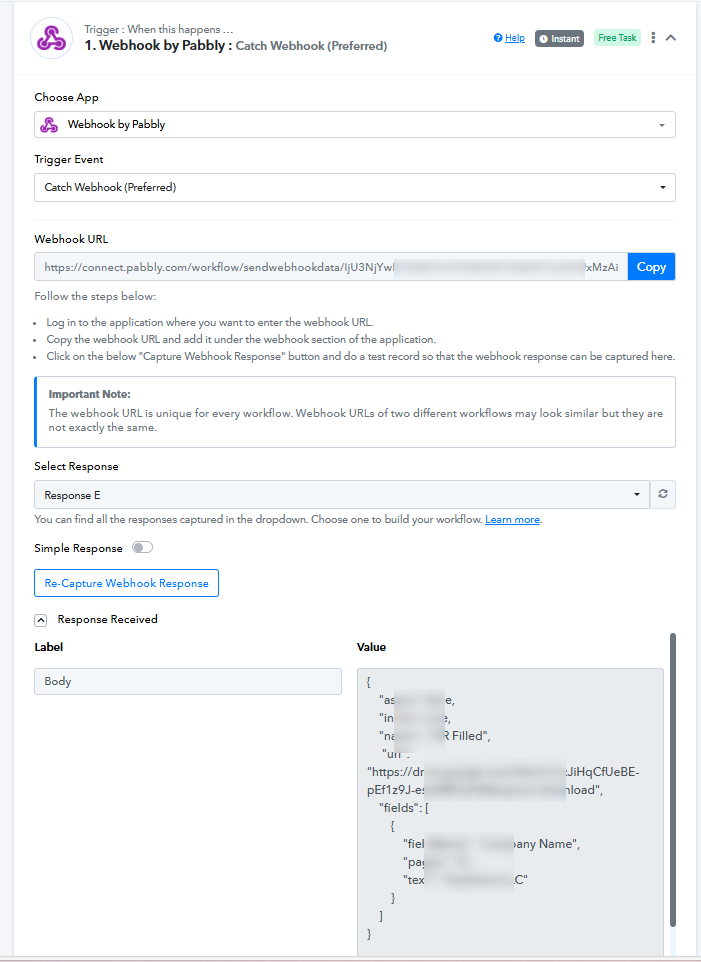Click the Help link text
Screen dimensions: 701x962
pyautogui.click(x=515, y=38)
